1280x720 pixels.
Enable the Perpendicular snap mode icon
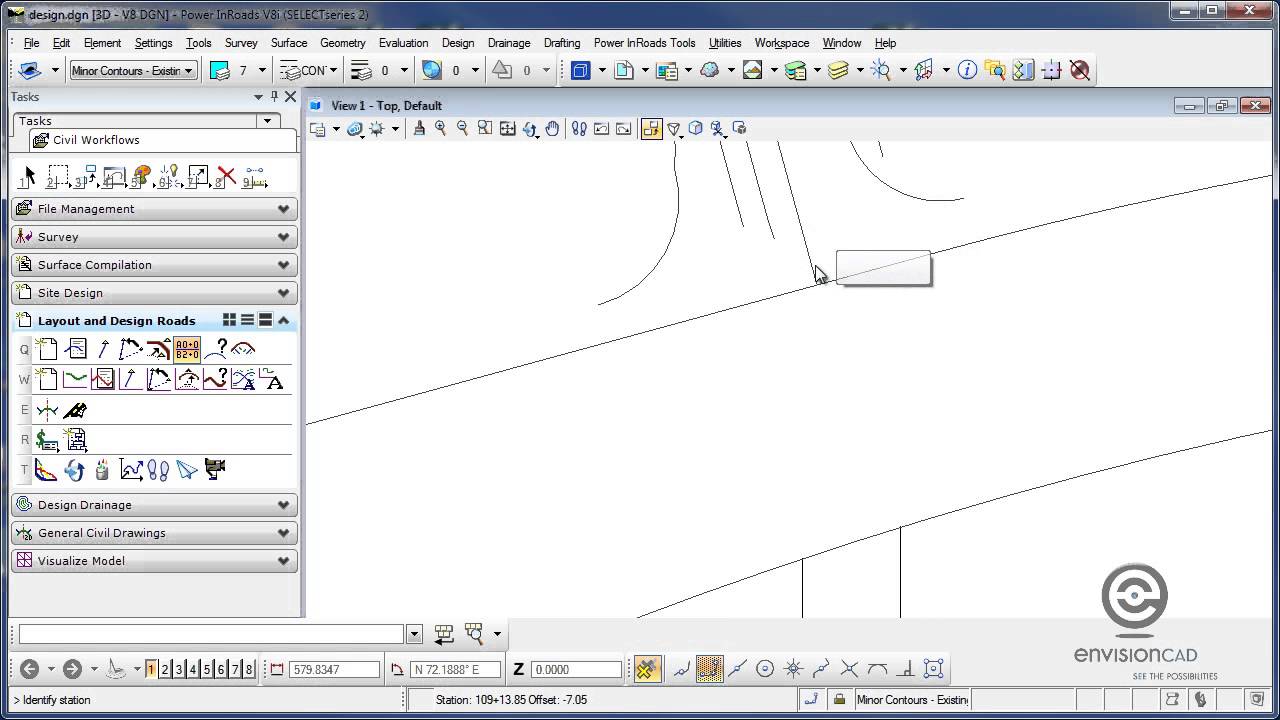(905, 669)
